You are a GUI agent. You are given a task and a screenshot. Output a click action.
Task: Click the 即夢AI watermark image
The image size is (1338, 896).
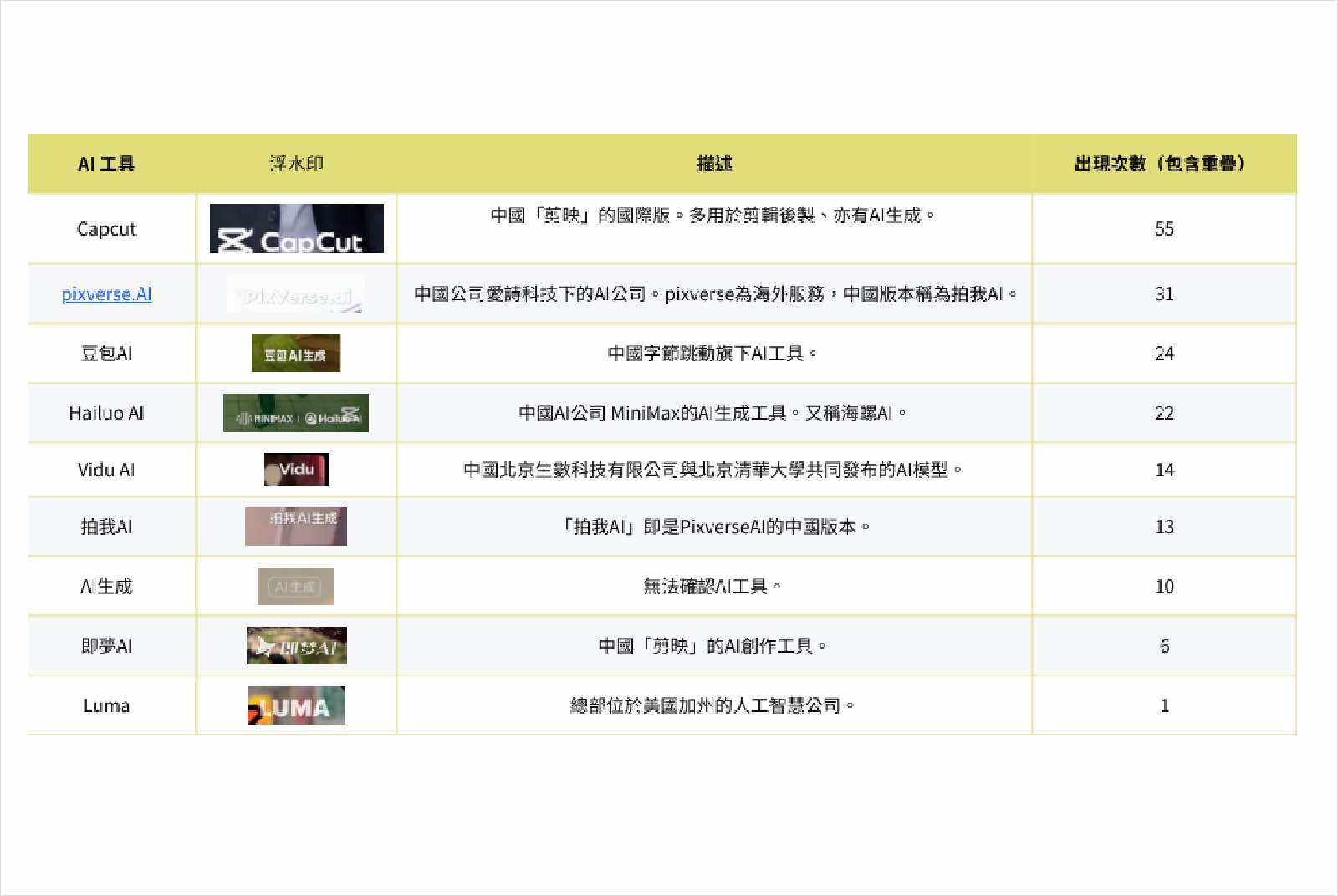pos(297,645)
